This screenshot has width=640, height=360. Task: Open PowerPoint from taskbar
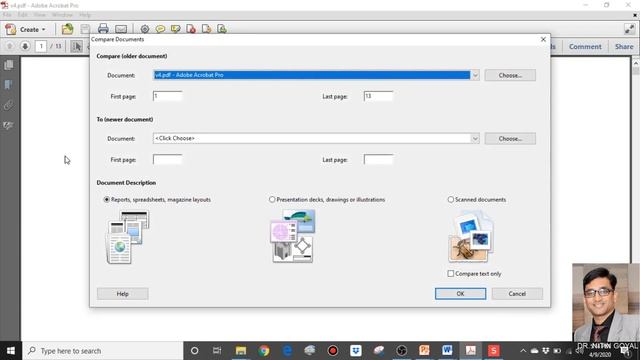424,351
